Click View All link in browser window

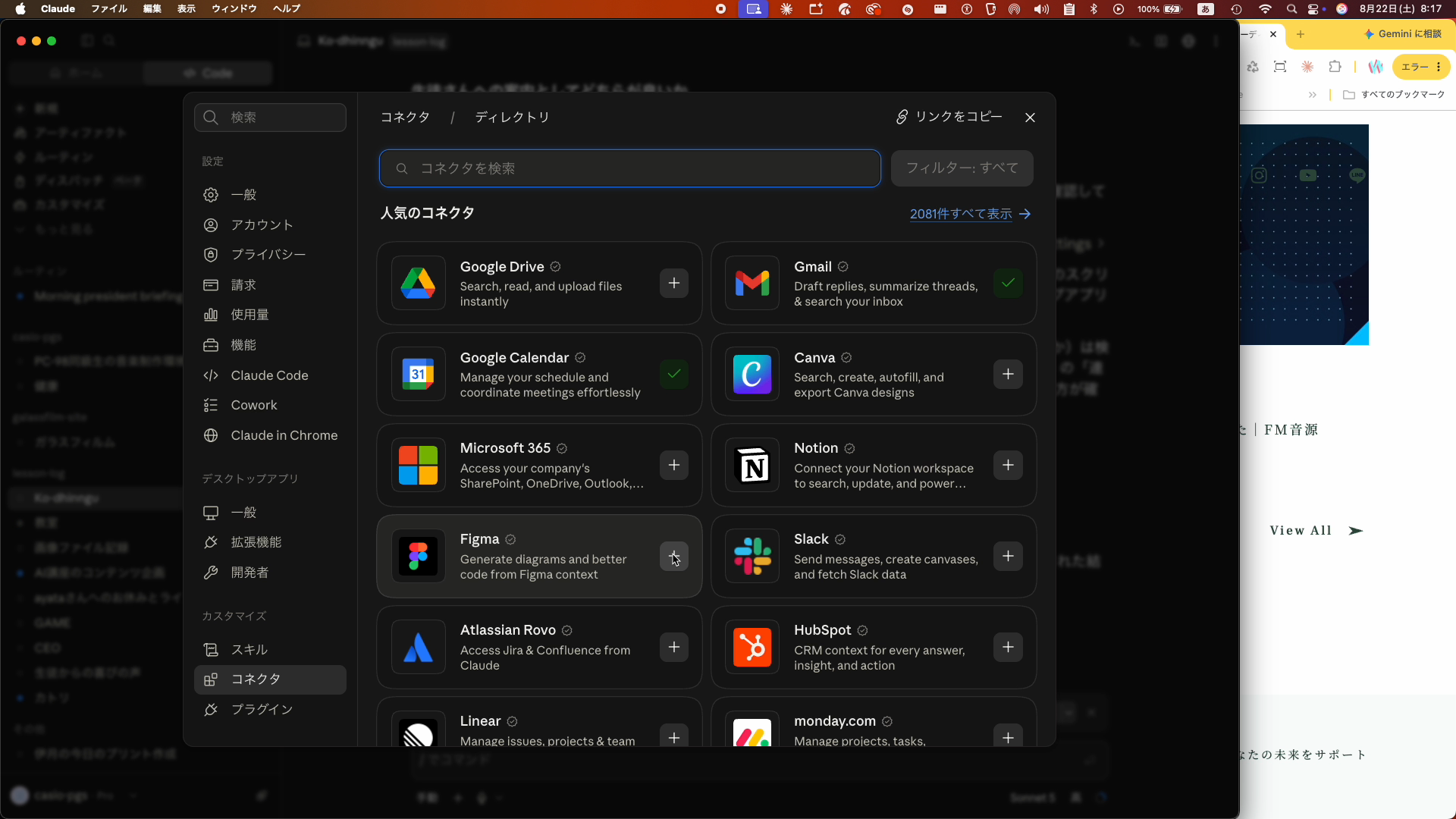point(1316,531)
